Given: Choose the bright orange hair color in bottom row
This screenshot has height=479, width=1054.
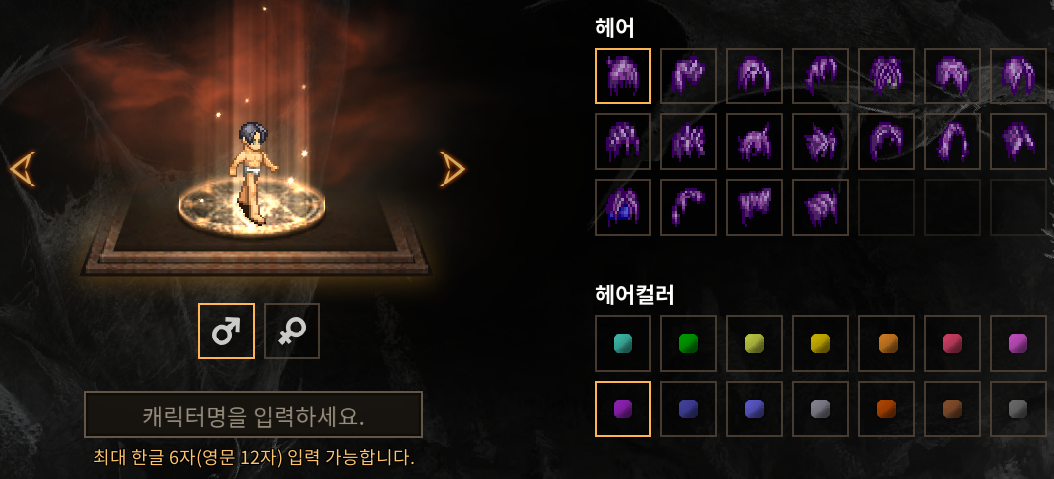Looking at the screenshot, I should tap(886, 408).
